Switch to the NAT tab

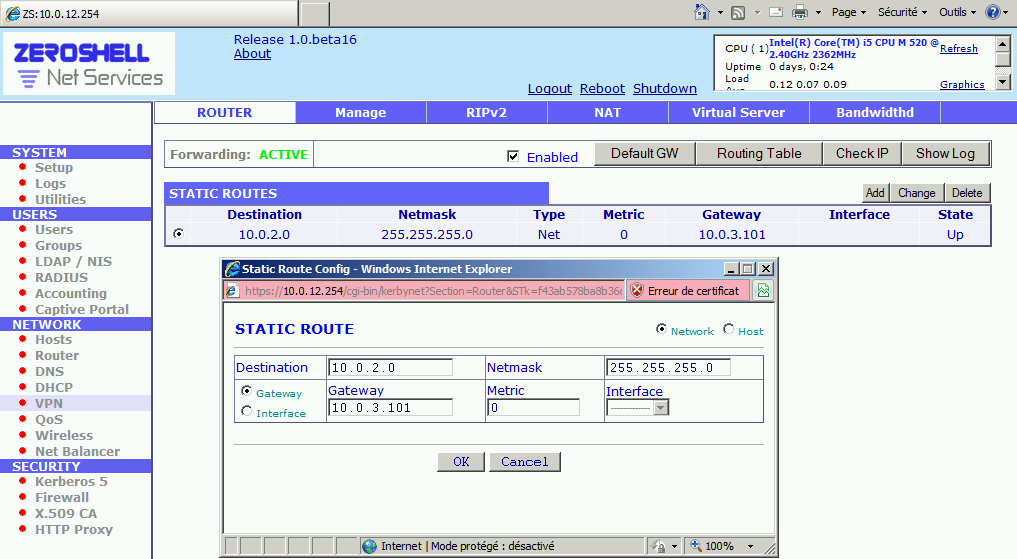coord(608,112)
